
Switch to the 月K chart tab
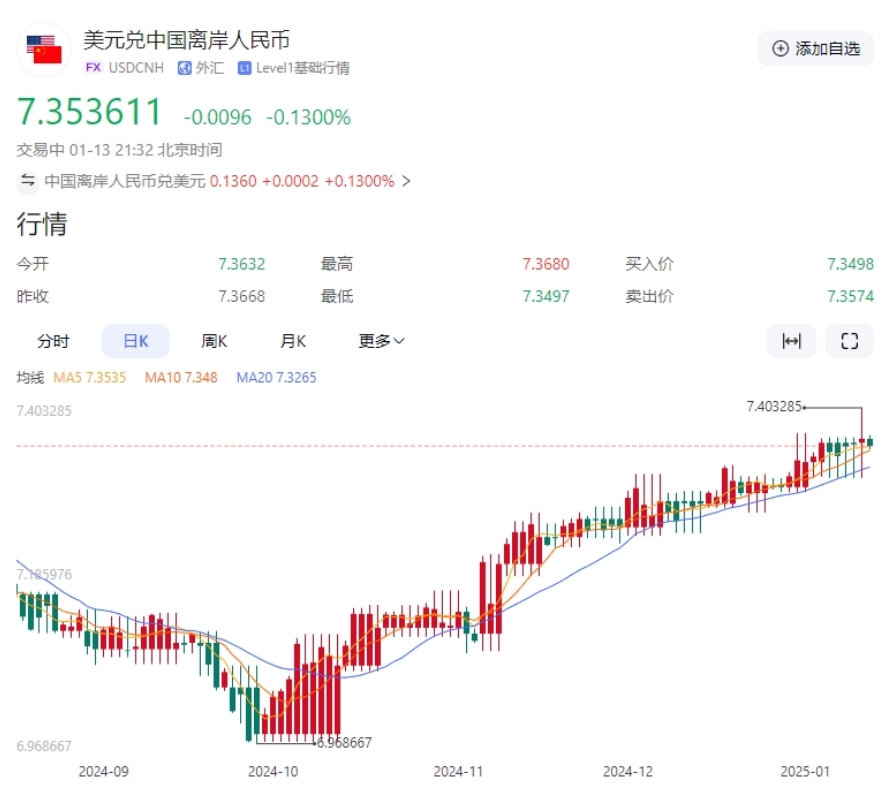click(293, 341)
